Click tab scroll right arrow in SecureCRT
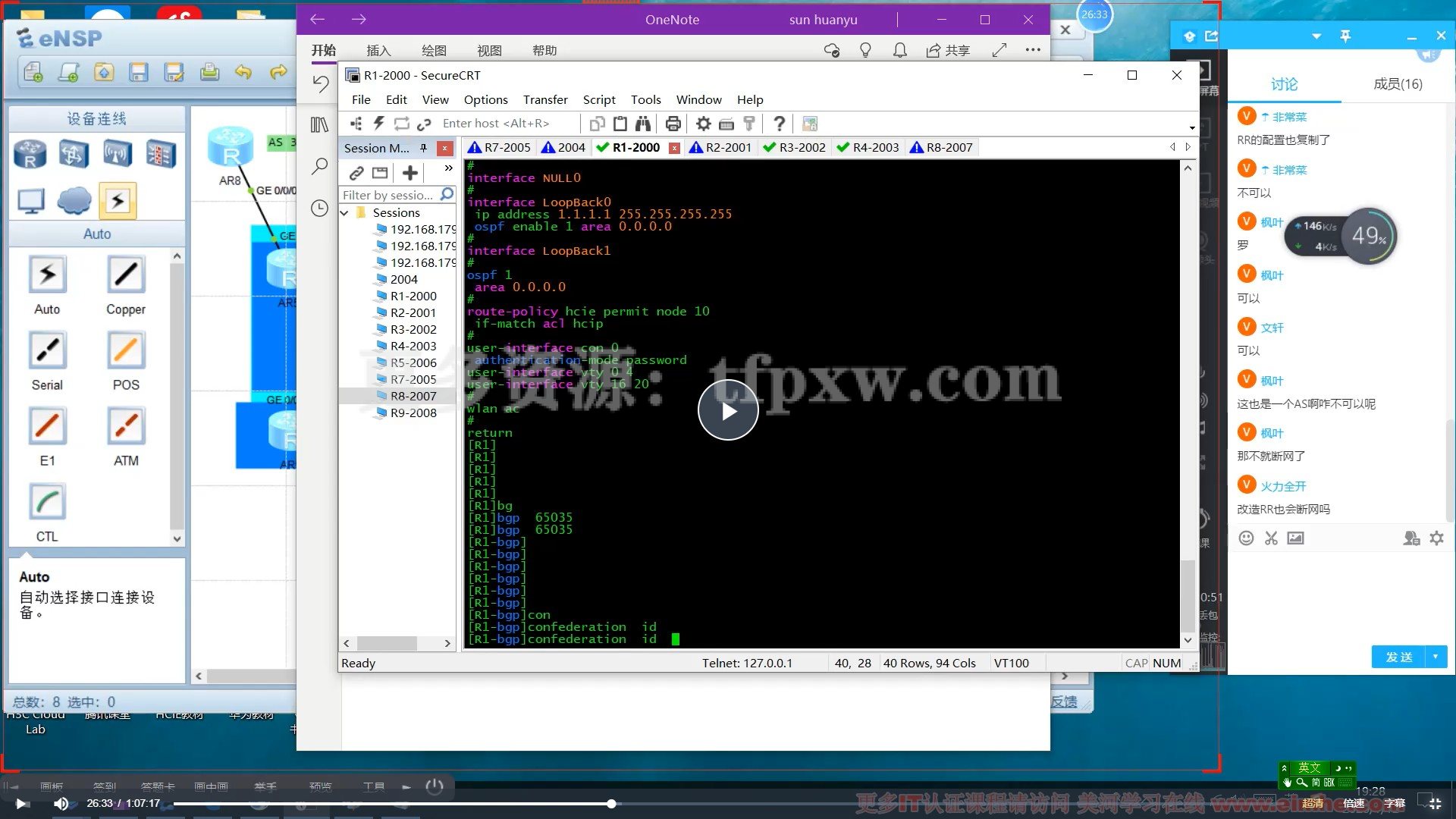Screen dimensions: 1456x819 [1188, 147]
